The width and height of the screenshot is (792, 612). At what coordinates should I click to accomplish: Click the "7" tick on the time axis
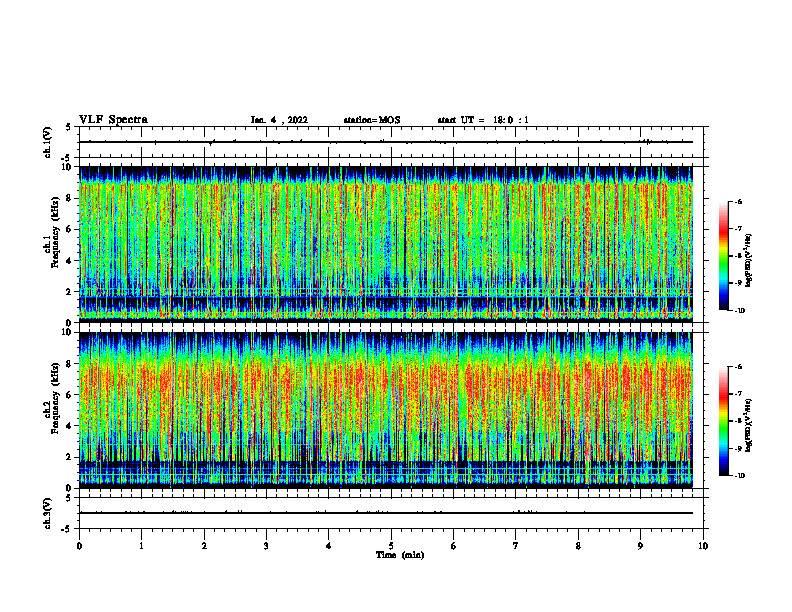click(516, 546)
